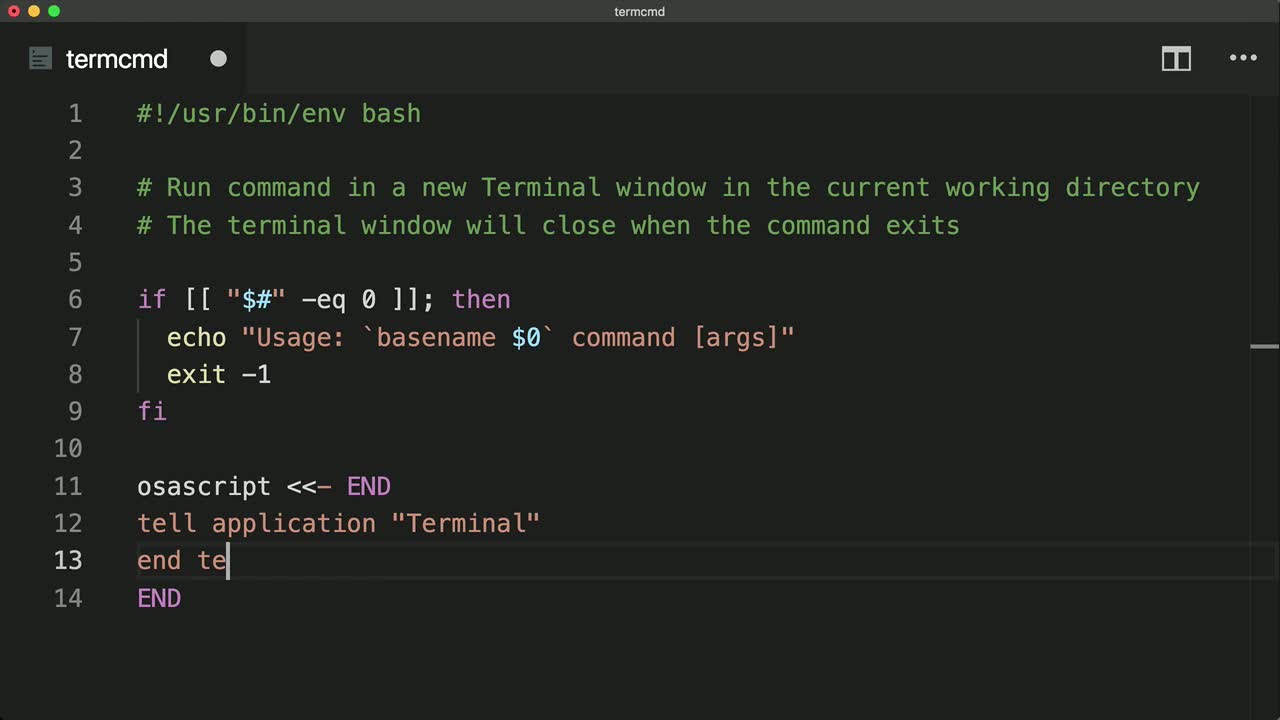Select the termcmd editor tab
Image resolution: width=1280 pixels, height=720 pixels.
tap(116, 59)
